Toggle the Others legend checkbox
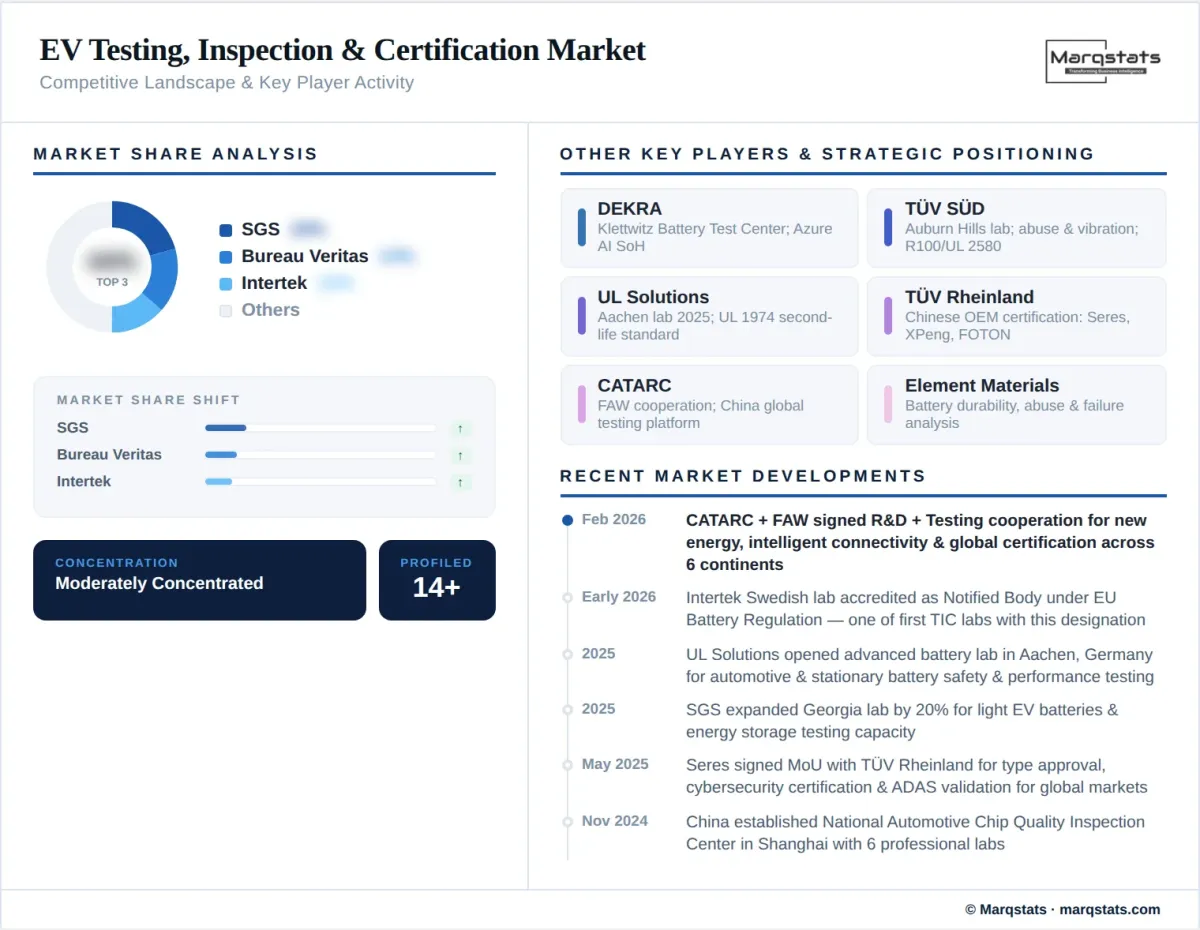This screenshot has height=930, width=1200. click(x=225, y=310)
